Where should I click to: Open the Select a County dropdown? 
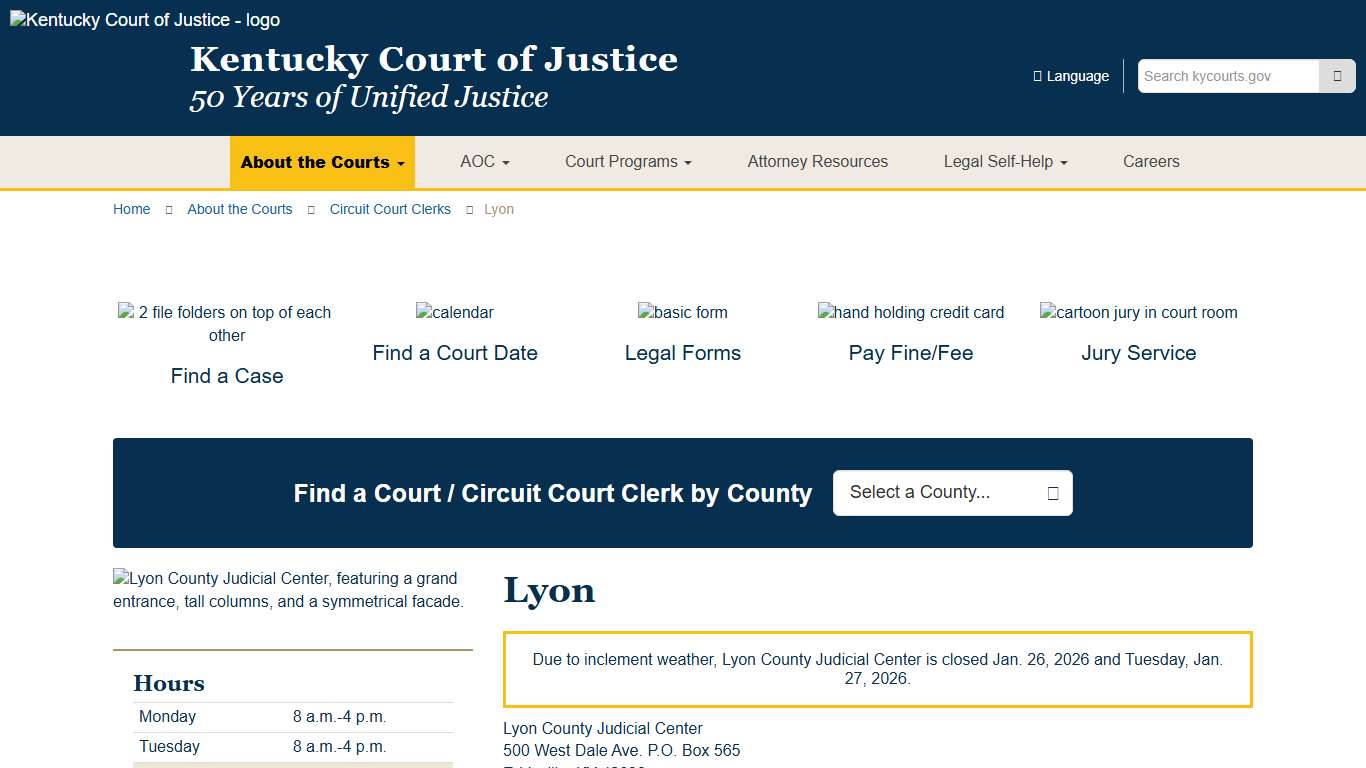(x=952, y=492)
